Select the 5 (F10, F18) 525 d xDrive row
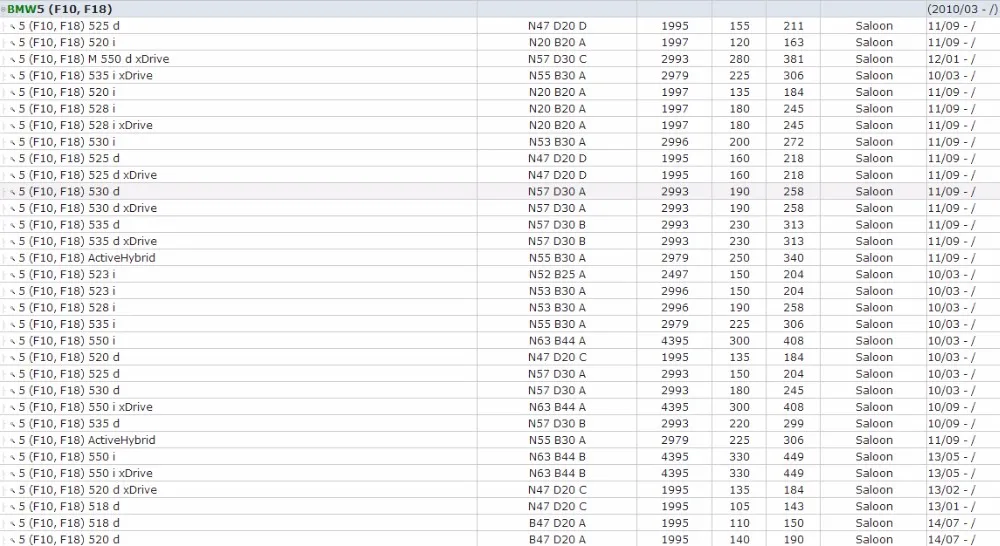The width and height of the screenshot is (1000, 546). click(500, 175)
